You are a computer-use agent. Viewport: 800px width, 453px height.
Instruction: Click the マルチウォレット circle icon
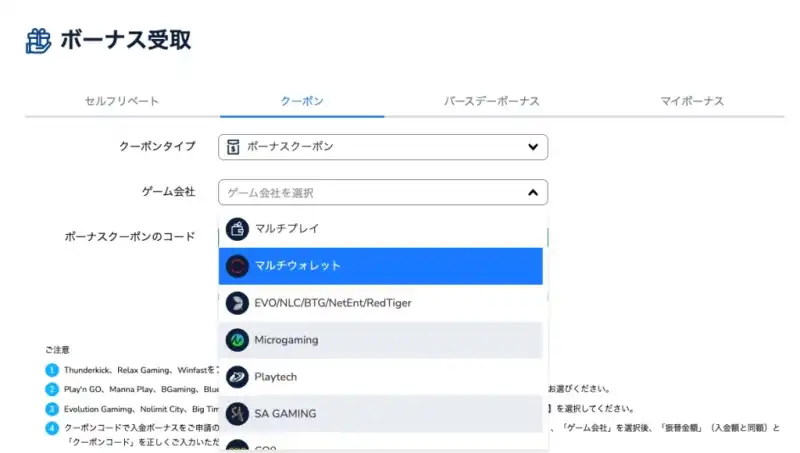(x=237, y=266)
